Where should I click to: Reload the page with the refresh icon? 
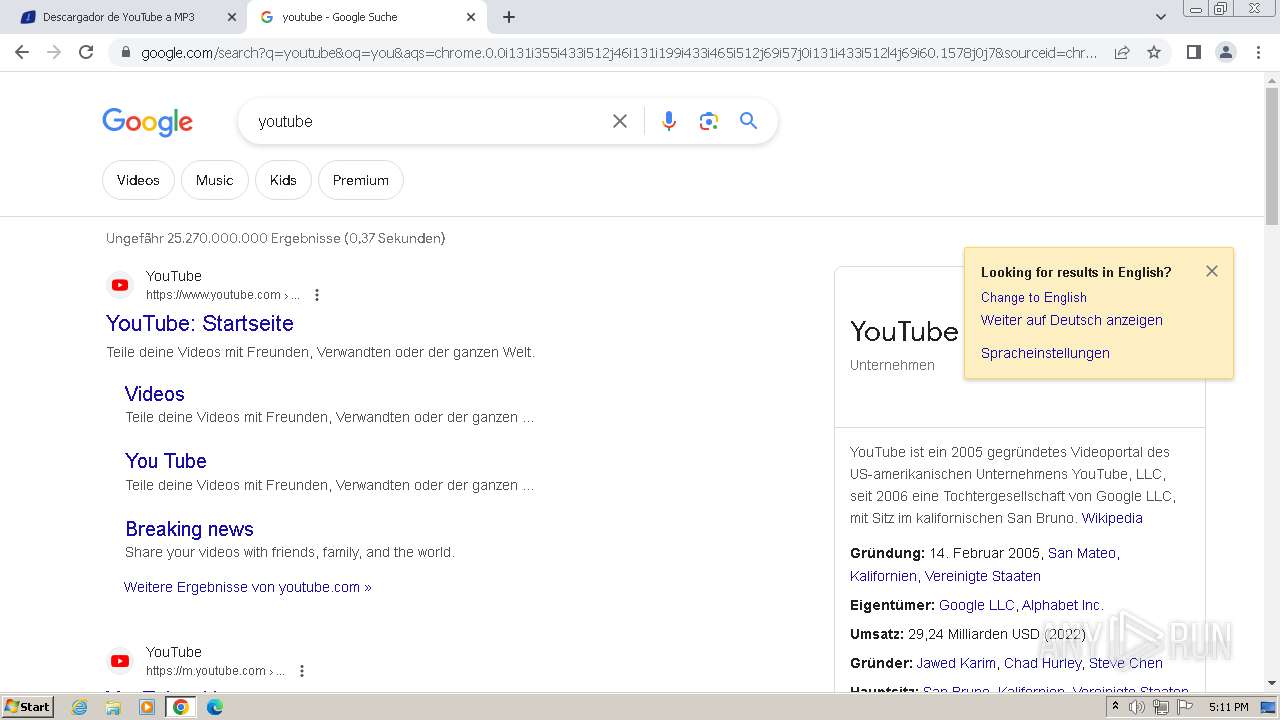(x=86, y=52)
